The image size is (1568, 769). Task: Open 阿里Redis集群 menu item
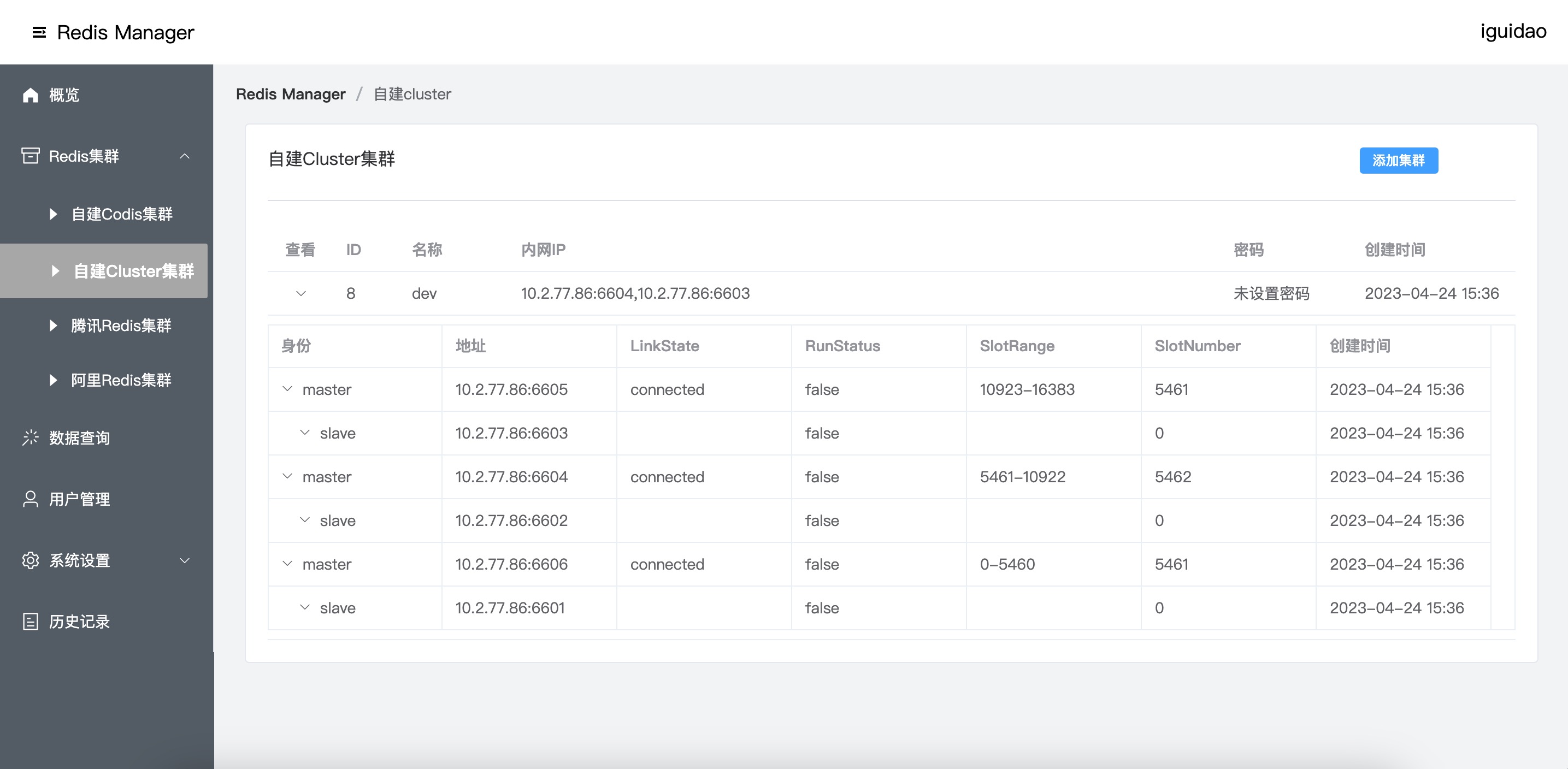(x=121, y=380)
